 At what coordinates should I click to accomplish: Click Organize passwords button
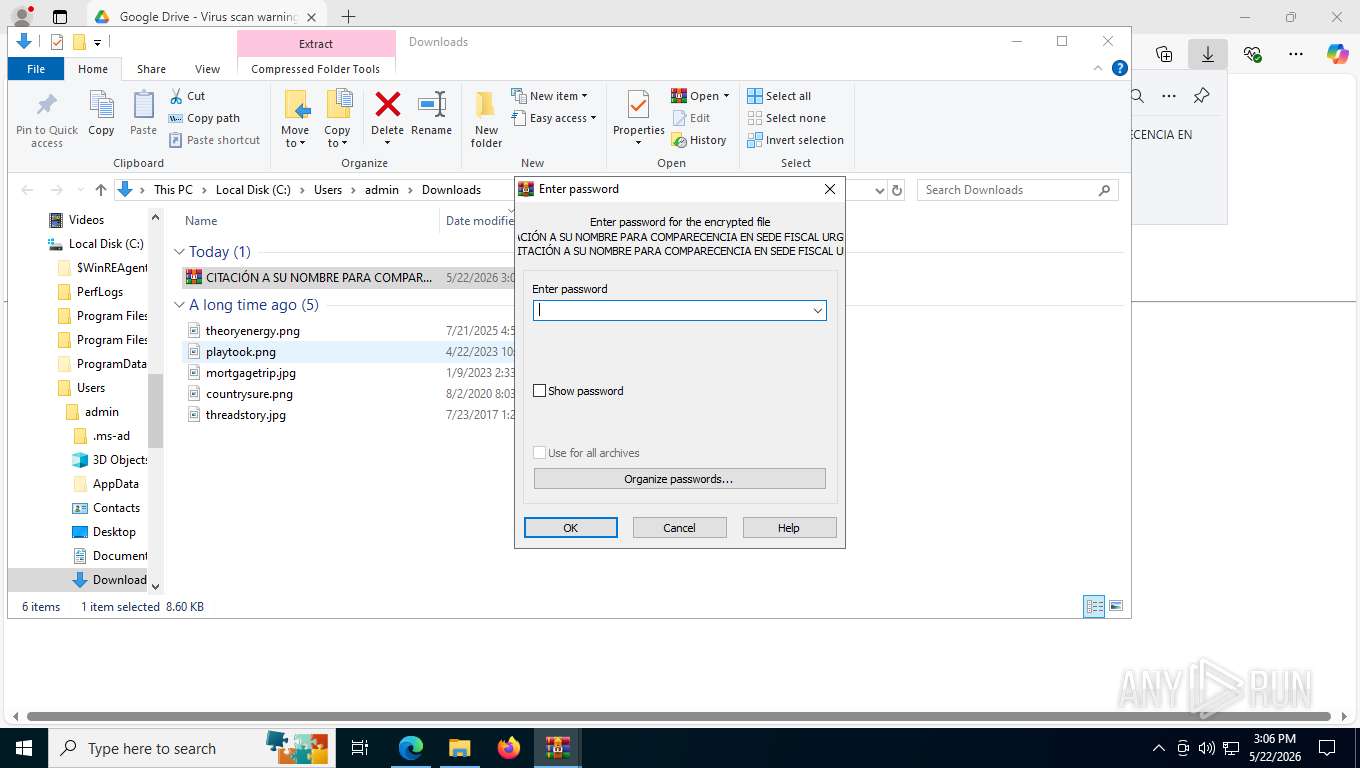pos(679,479)
